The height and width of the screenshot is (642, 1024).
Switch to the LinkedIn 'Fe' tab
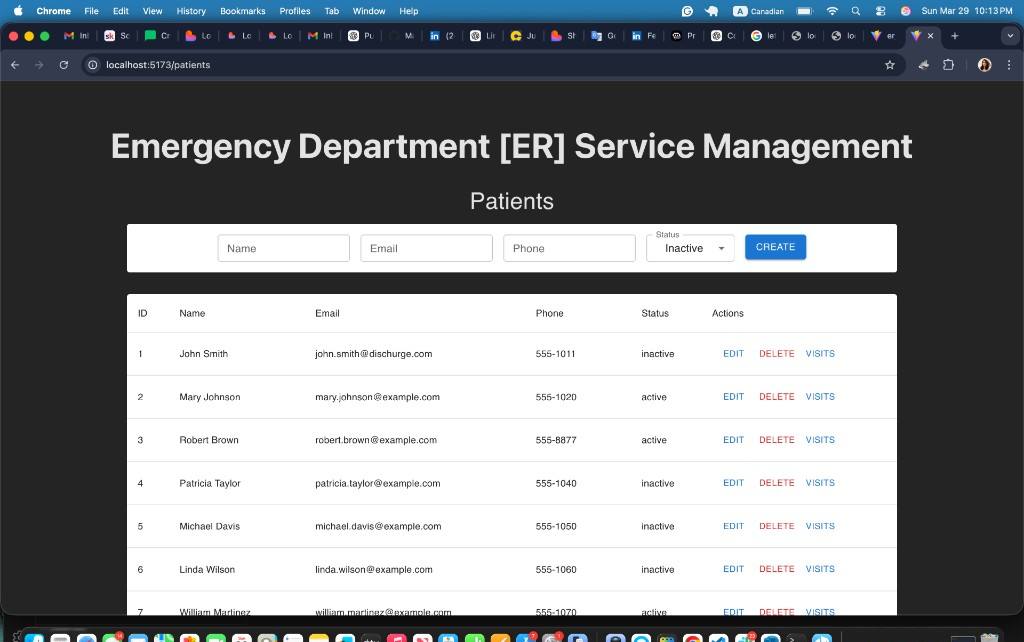[644, 36]
